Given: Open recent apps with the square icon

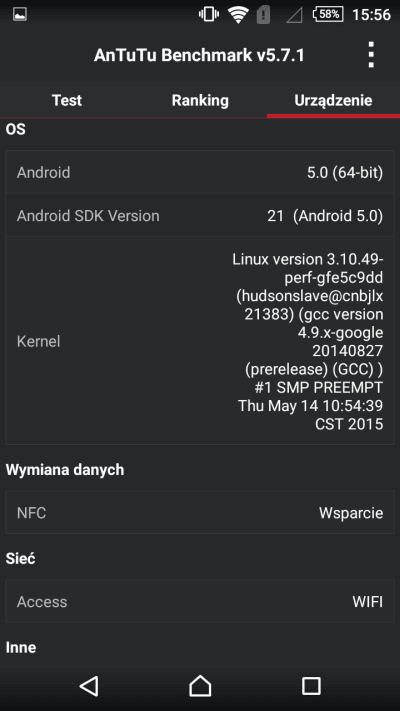Looking at the screenshot, I should point(311,686).
